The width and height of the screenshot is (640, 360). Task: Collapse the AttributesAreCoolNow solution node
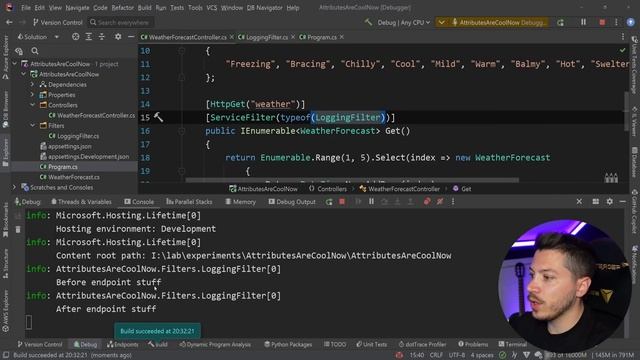(x=15, y=64)
